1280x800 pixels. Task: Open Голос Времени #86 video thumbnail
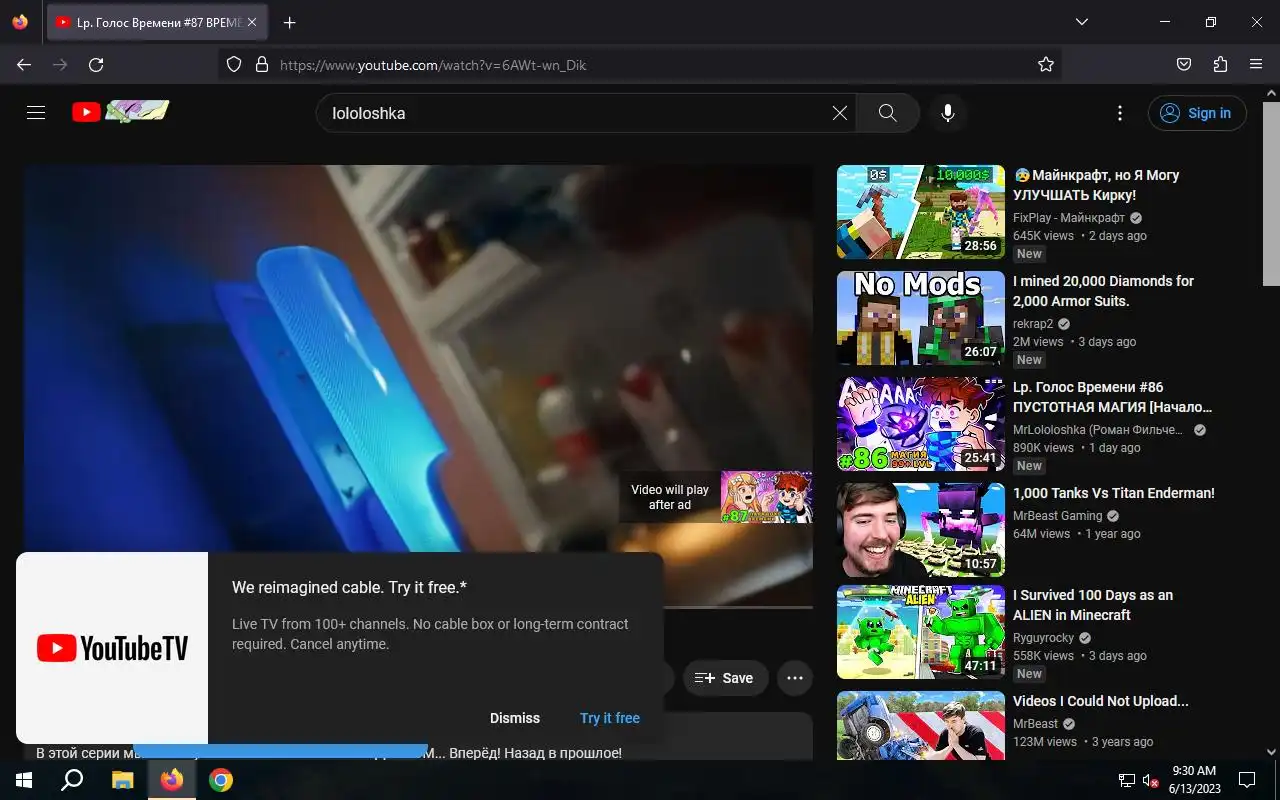921,424
